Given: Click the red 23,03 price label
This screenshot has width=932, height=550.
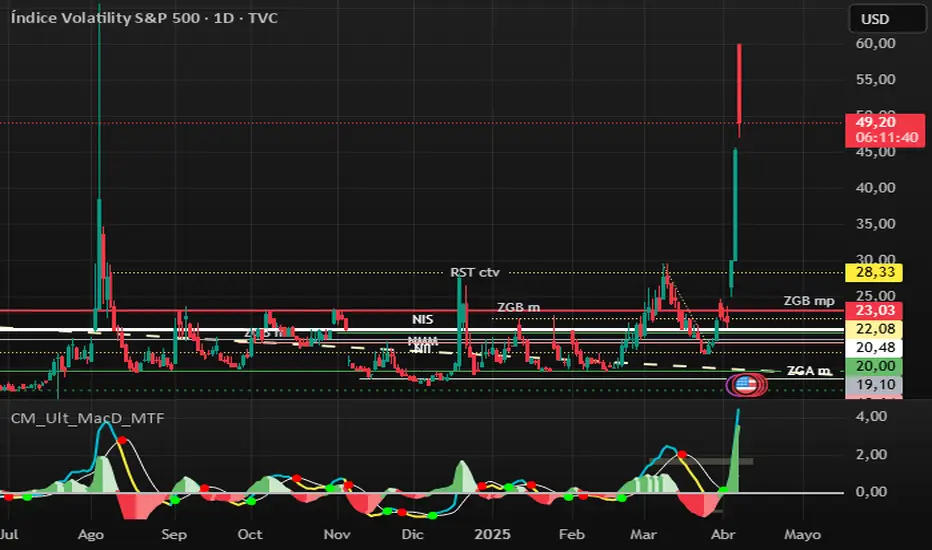Looking at the screenshot, I should pyautogui.click(x=874, y=310).
